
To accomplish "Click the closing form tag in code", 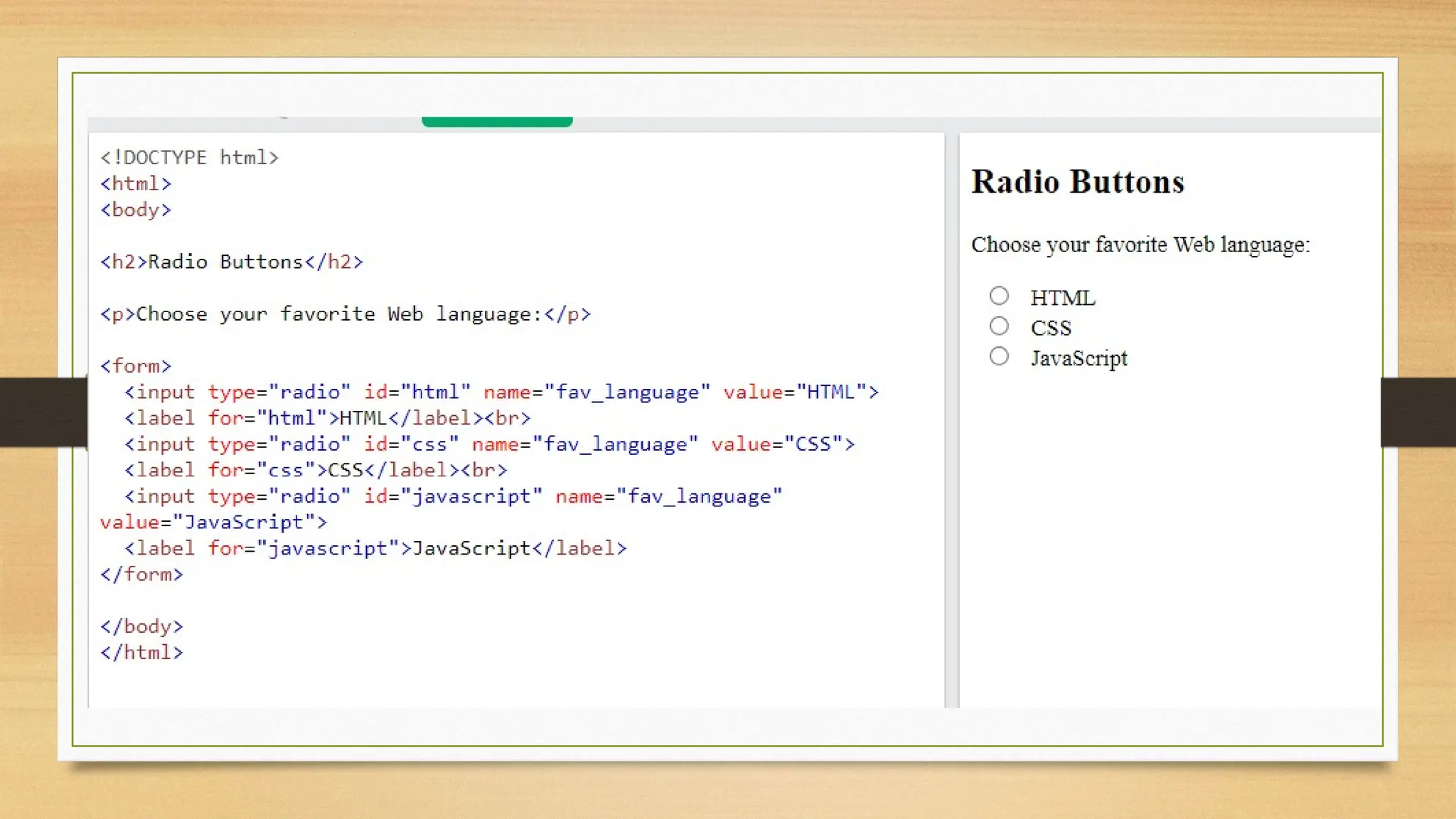I will tap(141, 574).
